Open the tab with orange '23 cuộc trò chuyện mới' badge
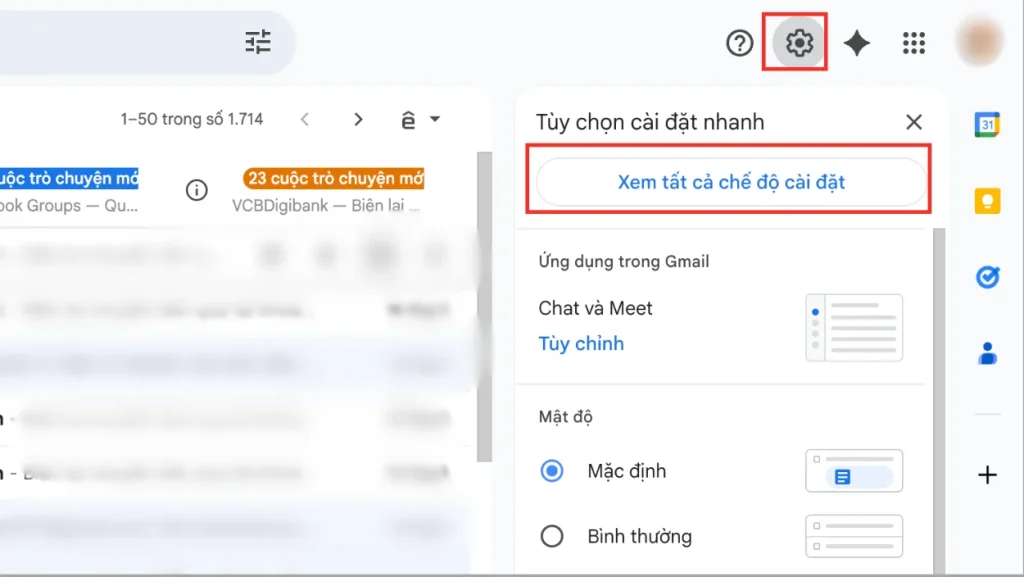Screen dimensions: 1024x577 point(334,178)
